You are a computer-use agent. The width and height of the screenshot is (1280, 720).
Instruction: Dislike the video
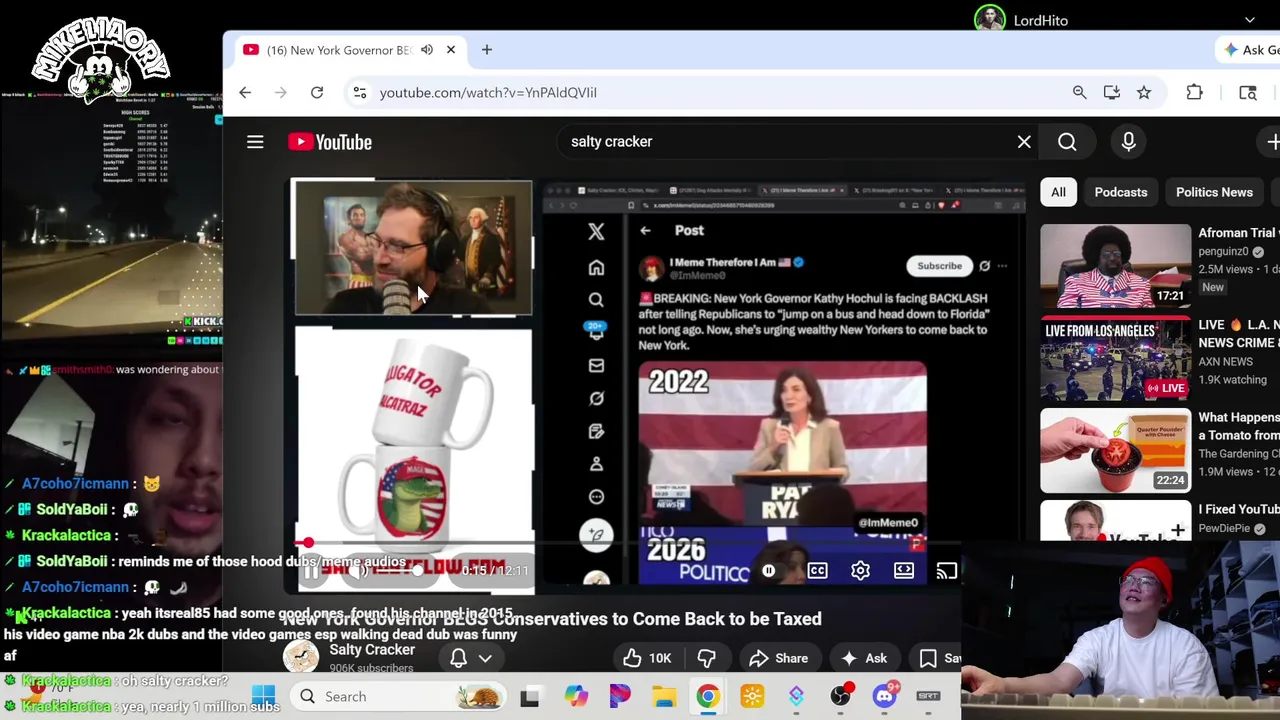click(x=706, y=658)
